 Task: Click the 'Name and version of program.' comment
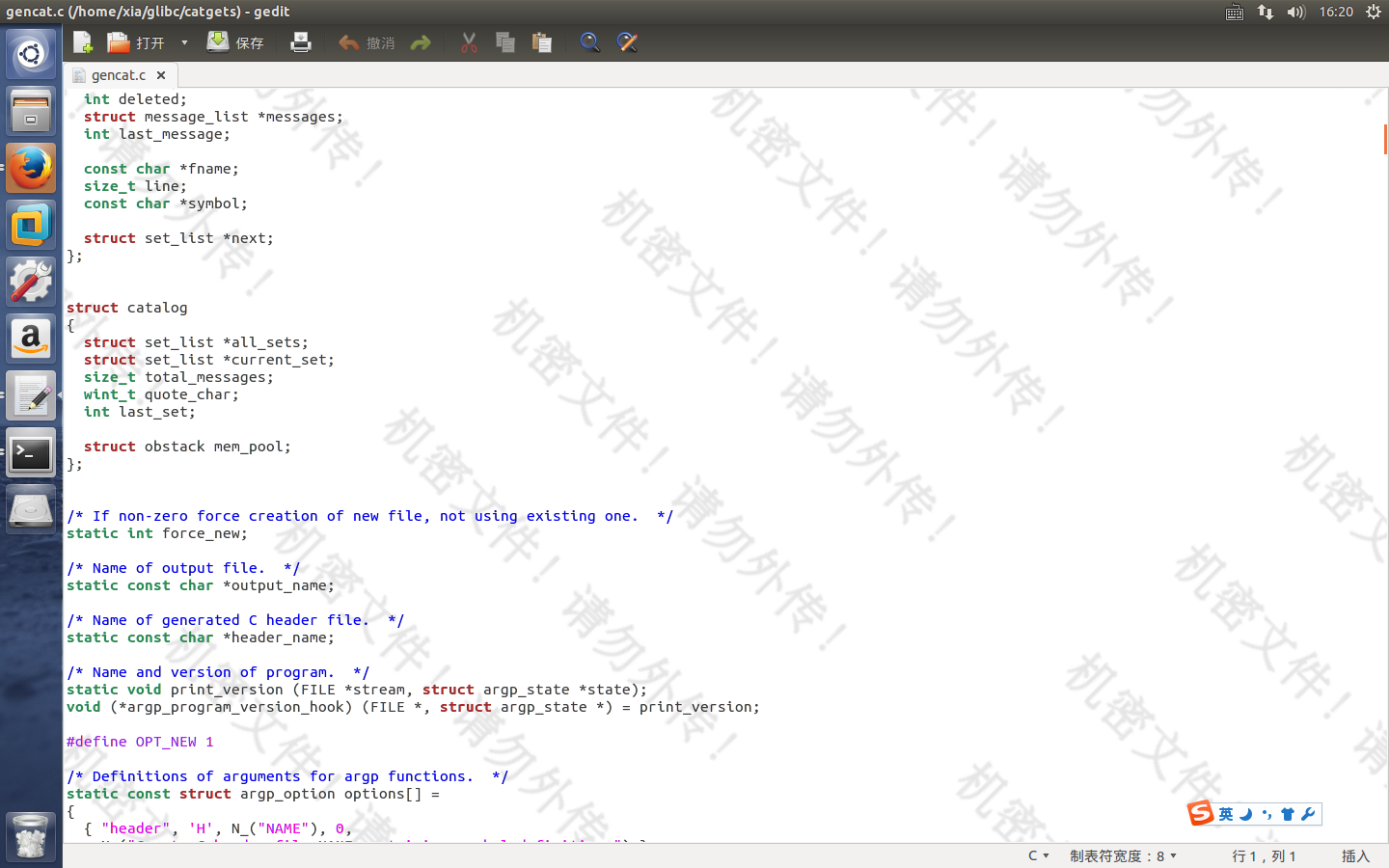(218, 672)
